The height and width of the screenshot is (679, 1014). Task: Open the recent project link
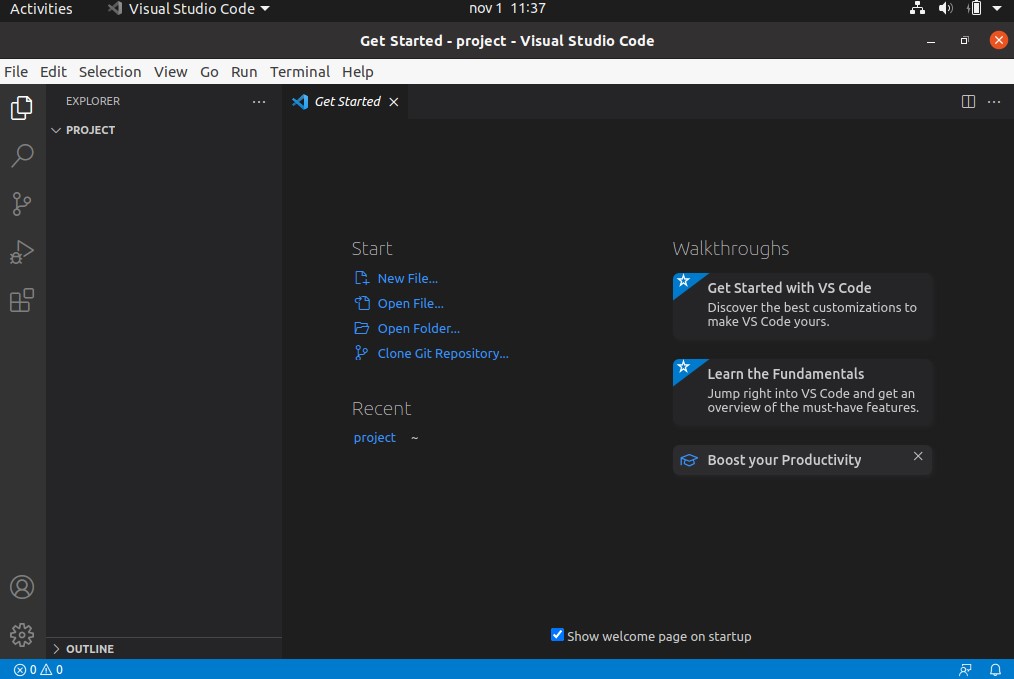click(x=374, y=438)
